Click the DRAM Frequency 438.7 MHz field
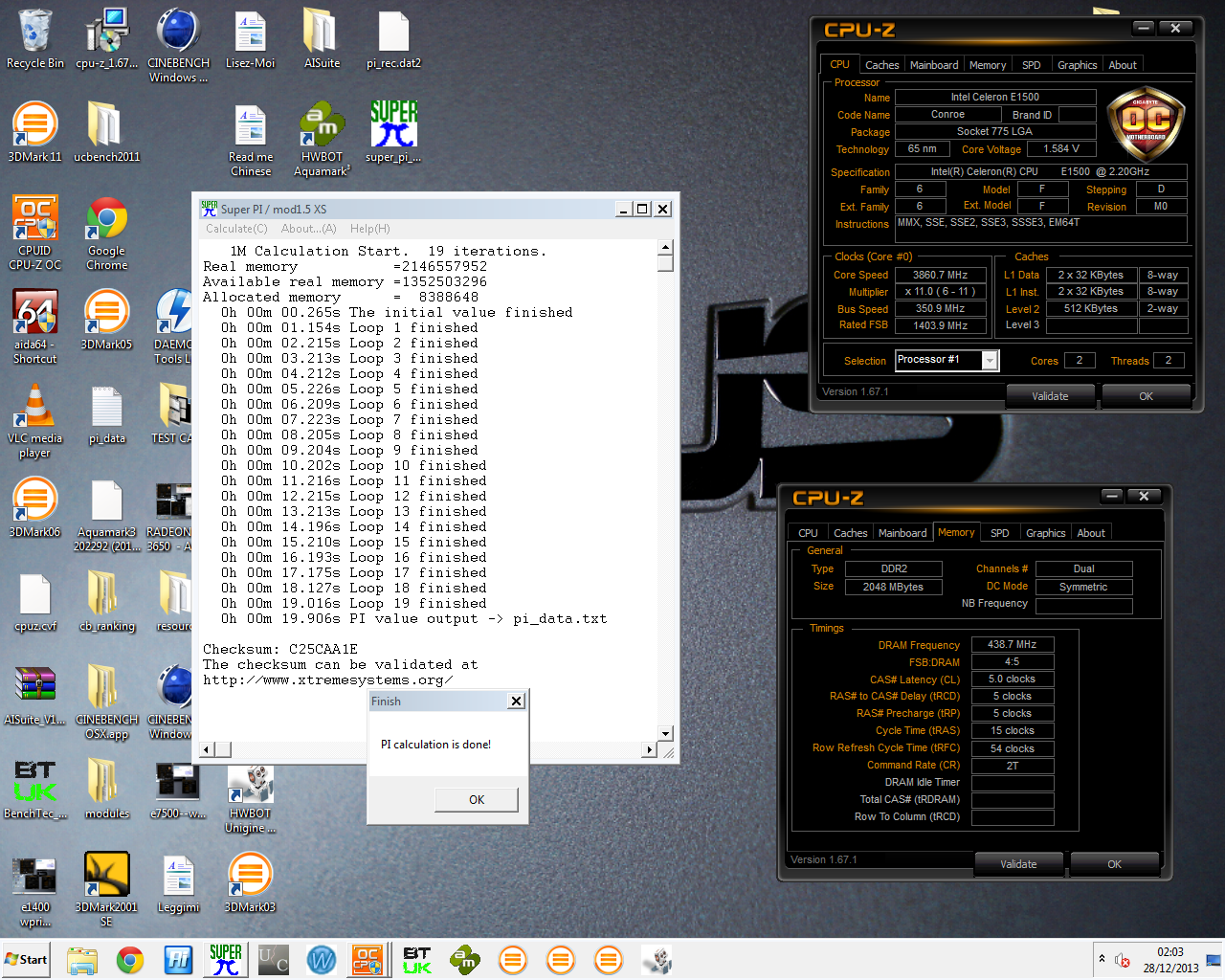This screenshot has height=980, width=1225. tap(1013, 644)
